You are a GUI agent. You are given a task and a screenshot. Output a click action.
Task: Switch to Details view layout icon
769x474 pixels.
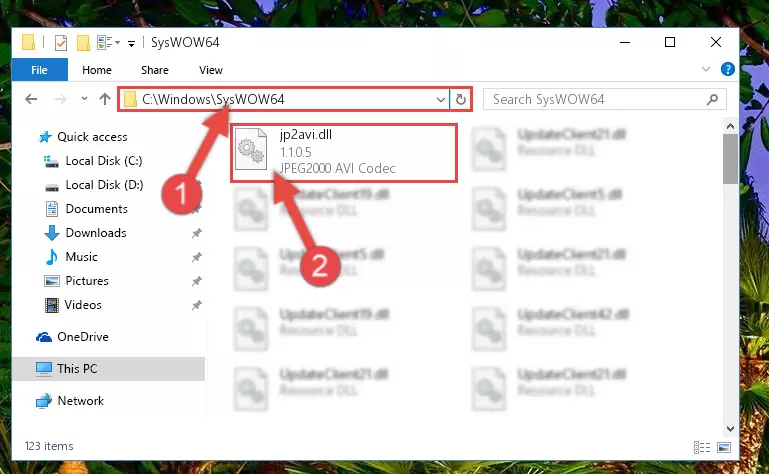(702, 447)
